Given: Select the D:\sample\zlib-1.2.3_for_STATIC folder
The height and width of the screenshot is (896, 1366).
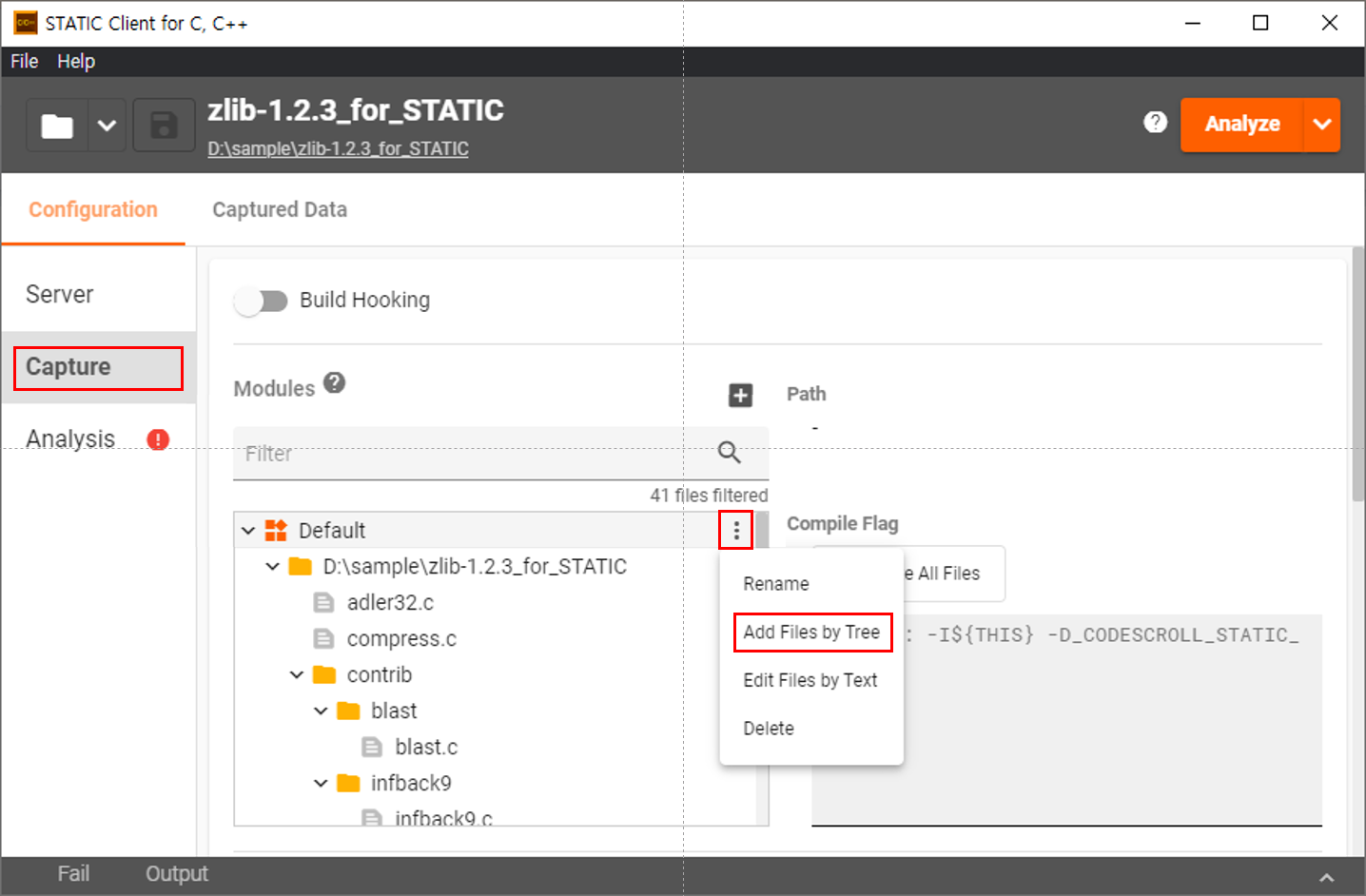Looking at the screenshot, I should point(475,567).
